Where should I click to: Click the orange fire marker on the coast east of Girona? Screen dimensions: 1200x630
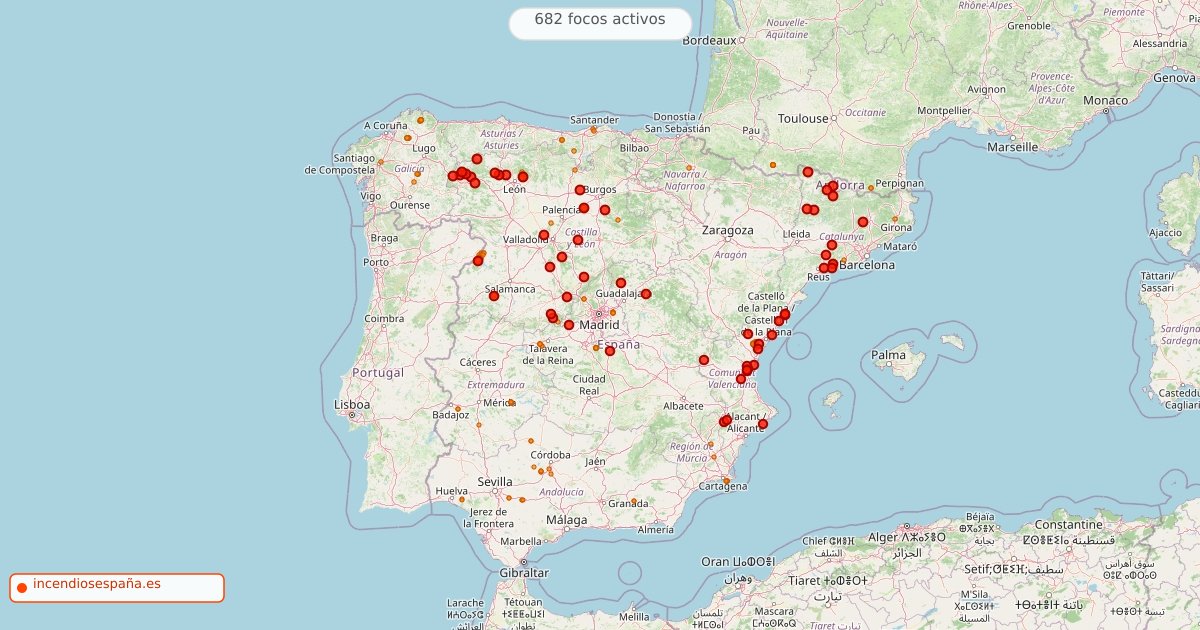895,218
